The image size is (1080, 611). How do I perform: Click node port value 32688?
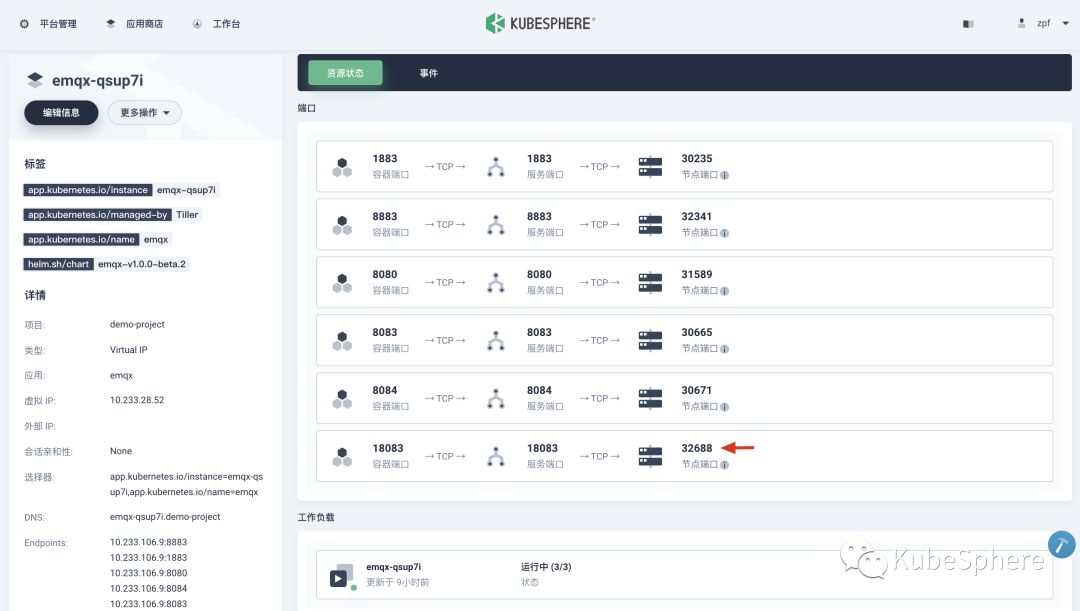click(696, 448)
